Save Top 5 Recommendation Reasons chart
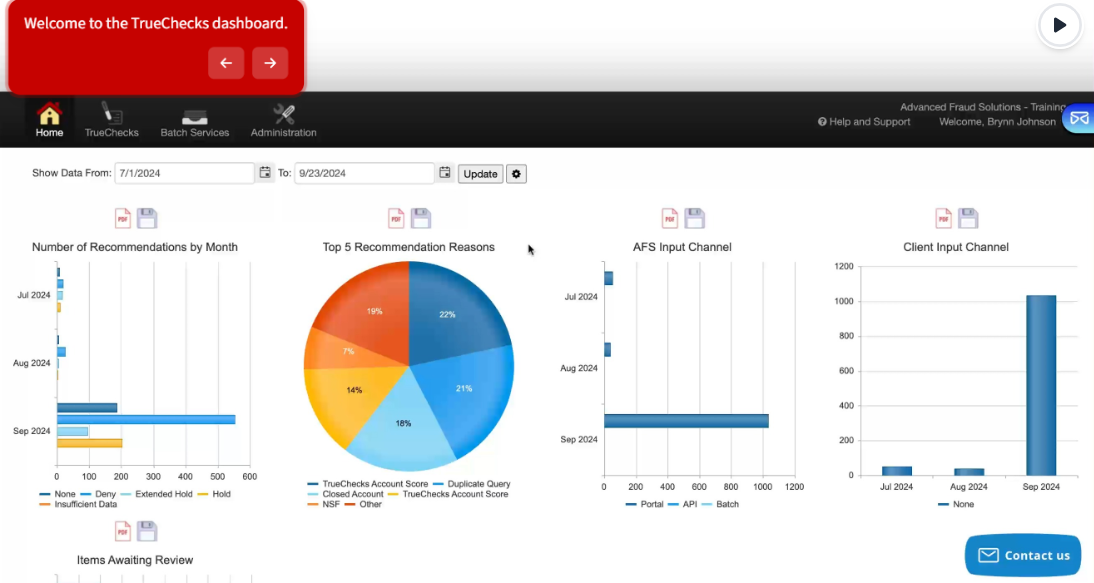Viewport: 1094px width, 583px height. [x=420, y=218]
